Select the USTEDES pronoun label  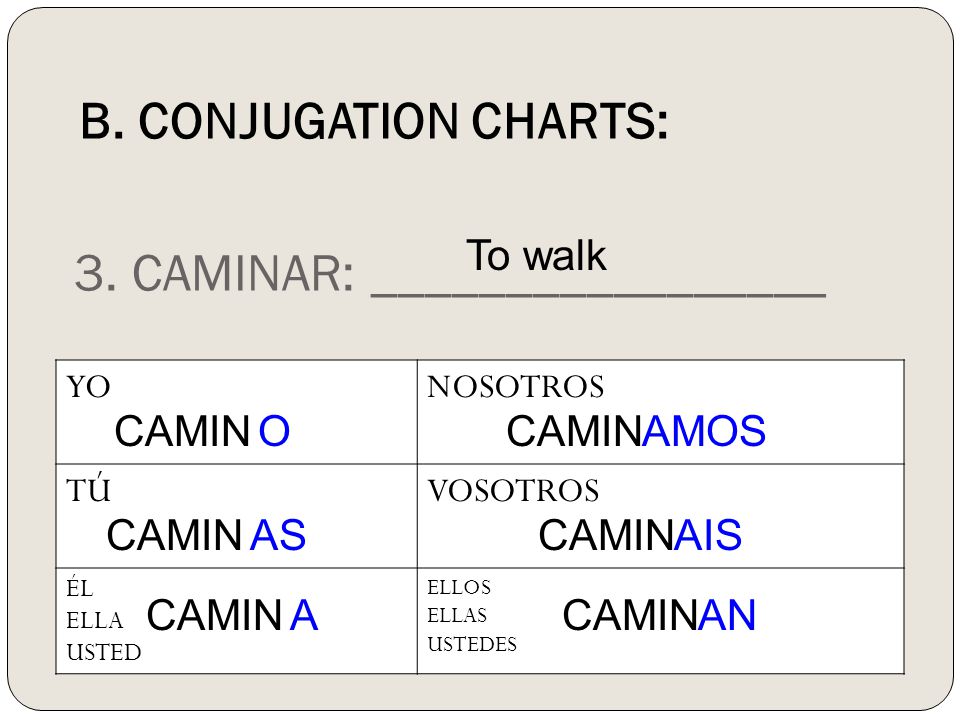click(472, 644)
